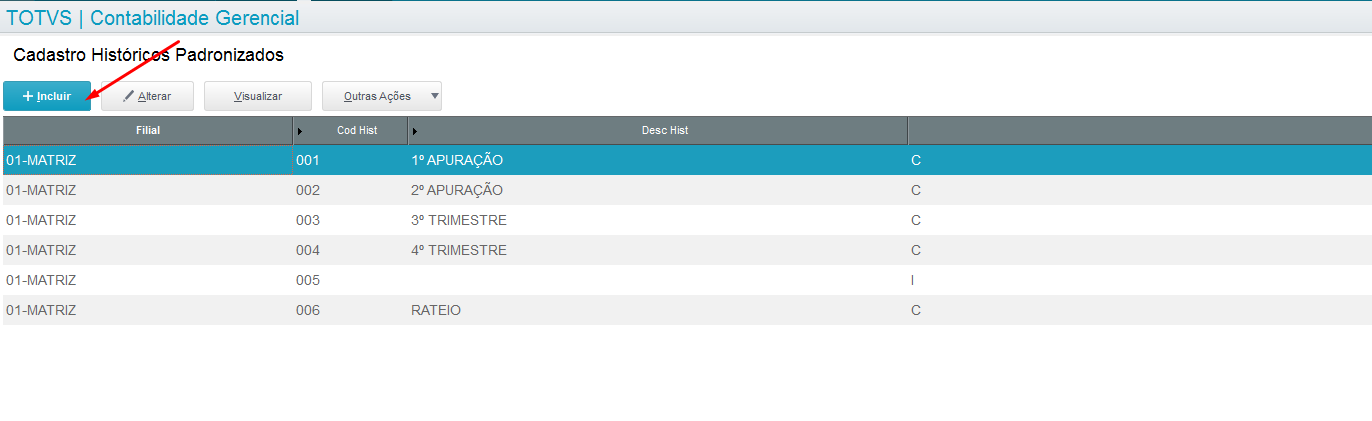Click the I value in the 005 row
This screenshot has height=421, width=1372.
(912, 280)
